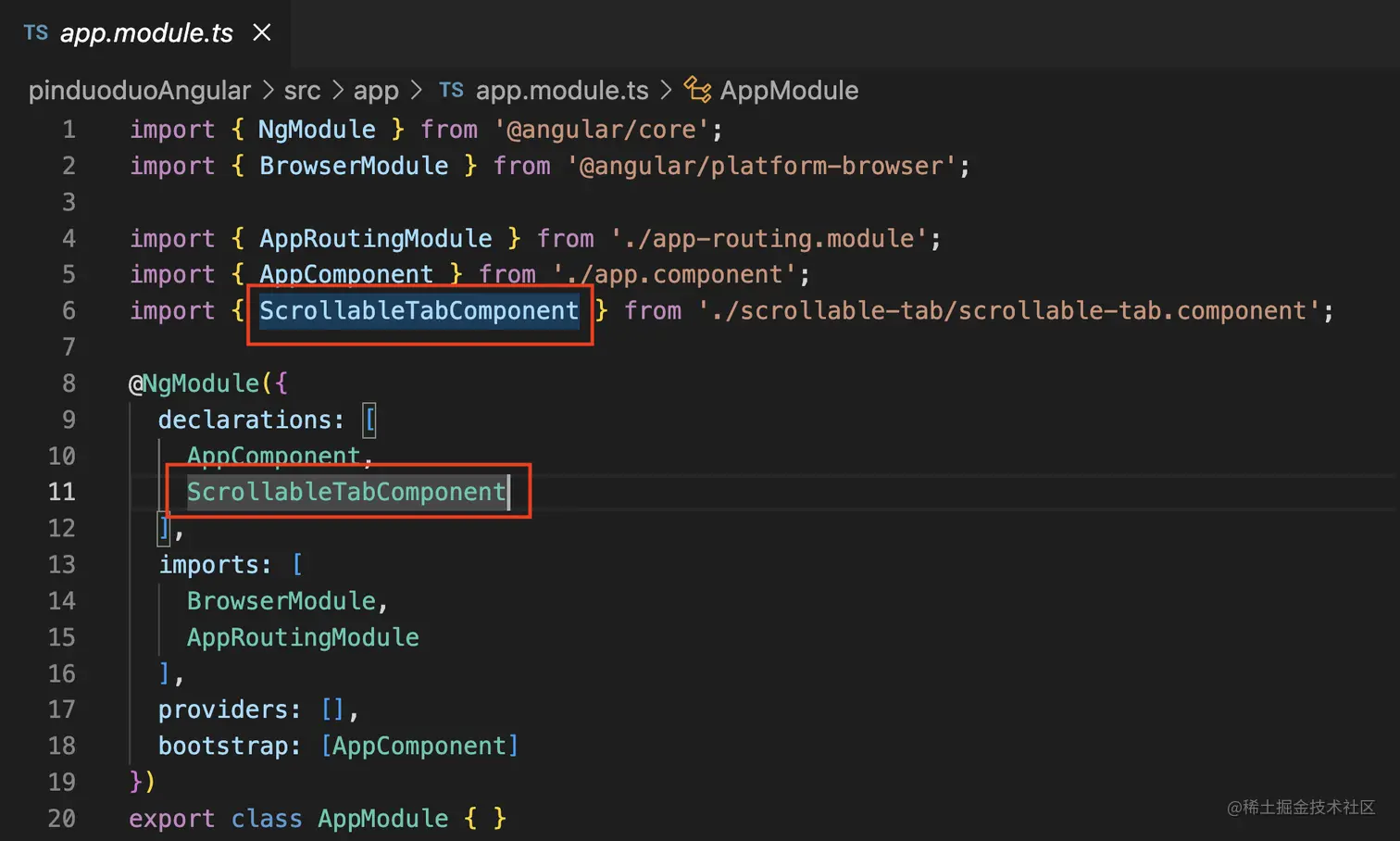
Task: Click AppComponent inside the bootstrap array
Action: pyautogui.click(x=419, y=746)
